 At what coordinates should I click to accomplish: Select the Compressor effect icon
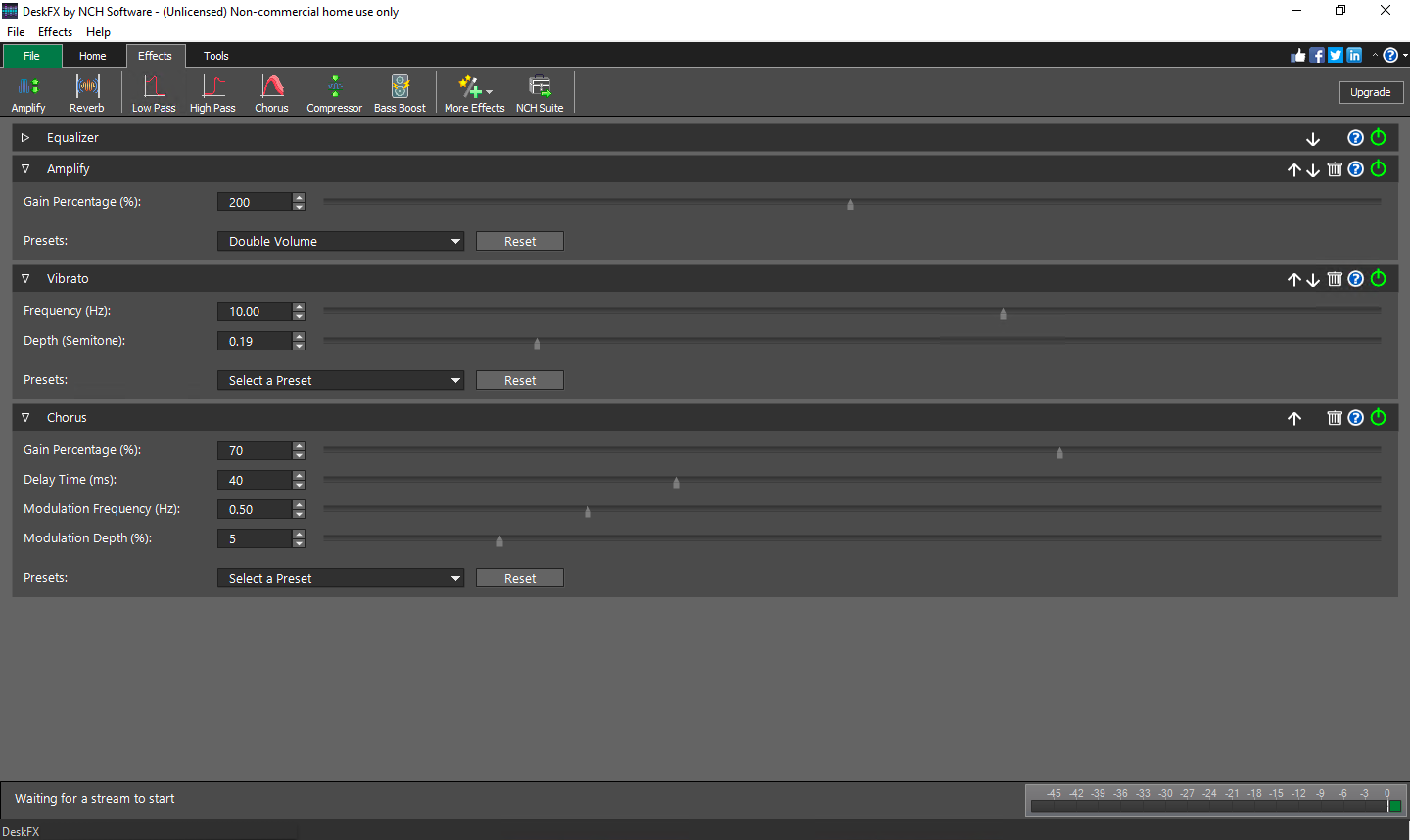[334, 92]
